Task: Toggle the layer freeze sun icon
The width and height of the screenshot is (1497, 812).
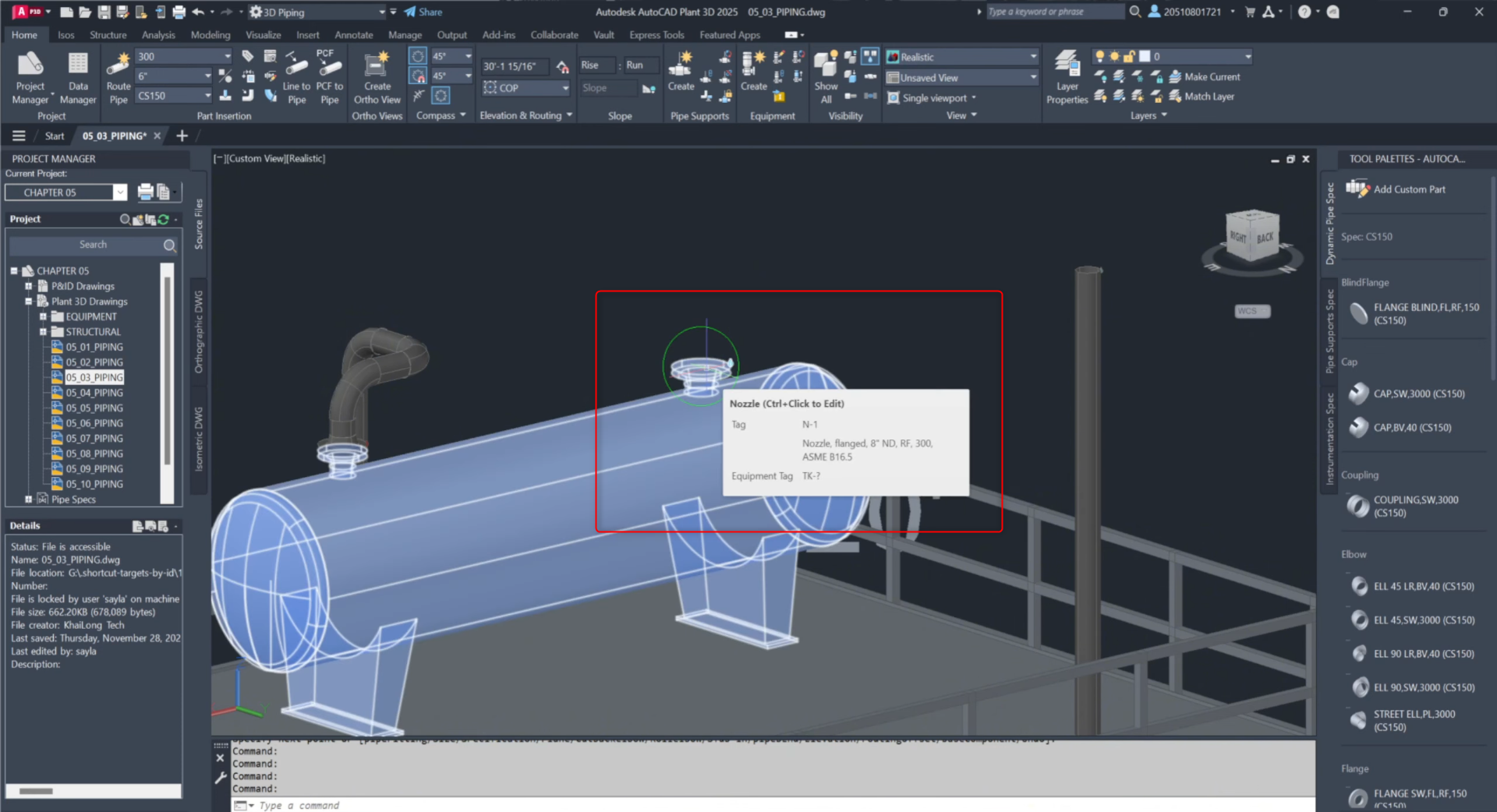Action: coord(1114,56)
